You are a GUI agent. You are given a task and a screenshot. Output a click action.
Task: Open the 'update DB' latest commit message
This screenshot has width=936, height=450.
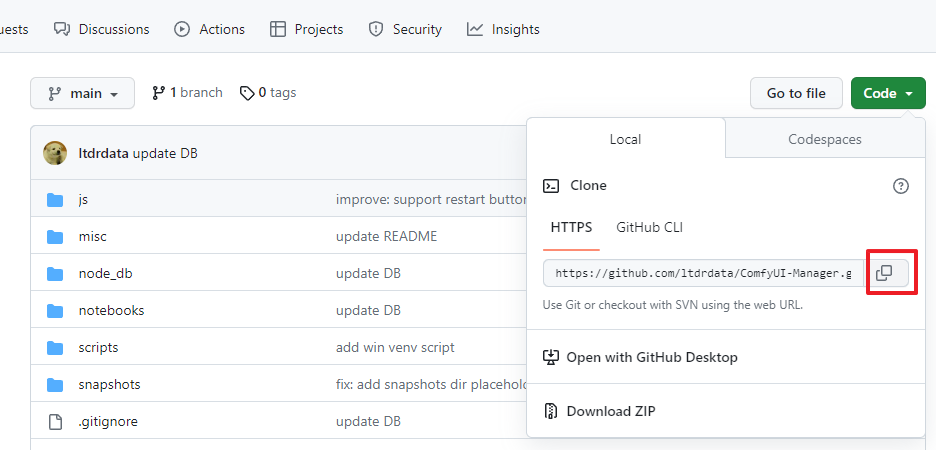tap(165, 153)
